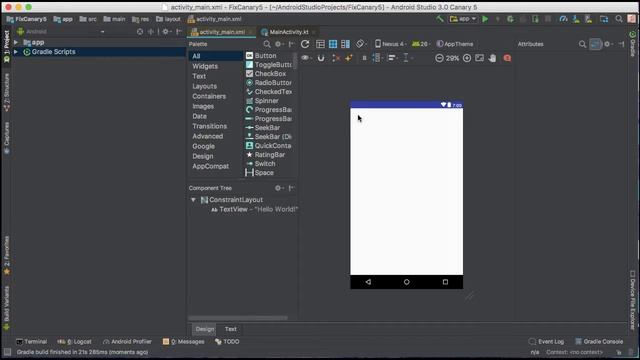Open the Align tools dropdown
The width and height of the screenshot is (640, 360).
(x=393, y=58)
